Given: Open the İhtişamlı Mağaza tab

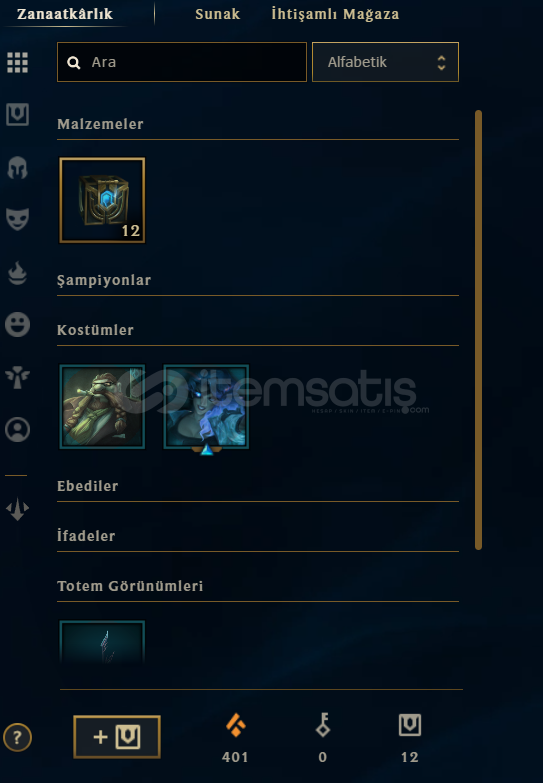Looking at the screenshot, I should 335,14.
